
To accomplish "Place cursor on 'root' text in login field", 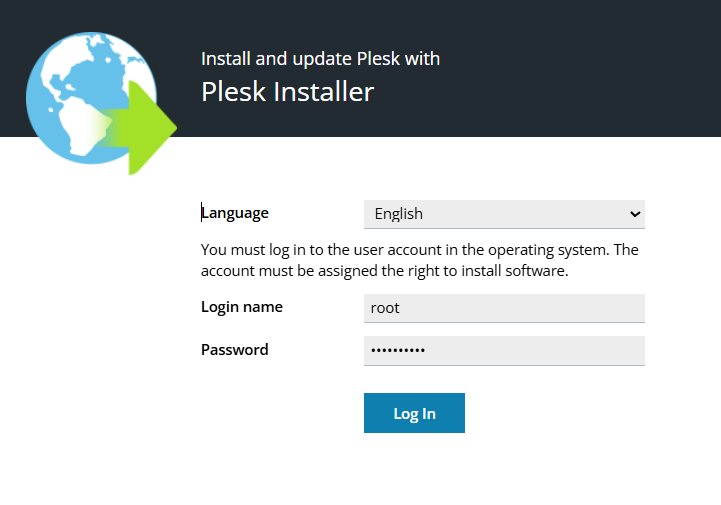I will point(385,308).
